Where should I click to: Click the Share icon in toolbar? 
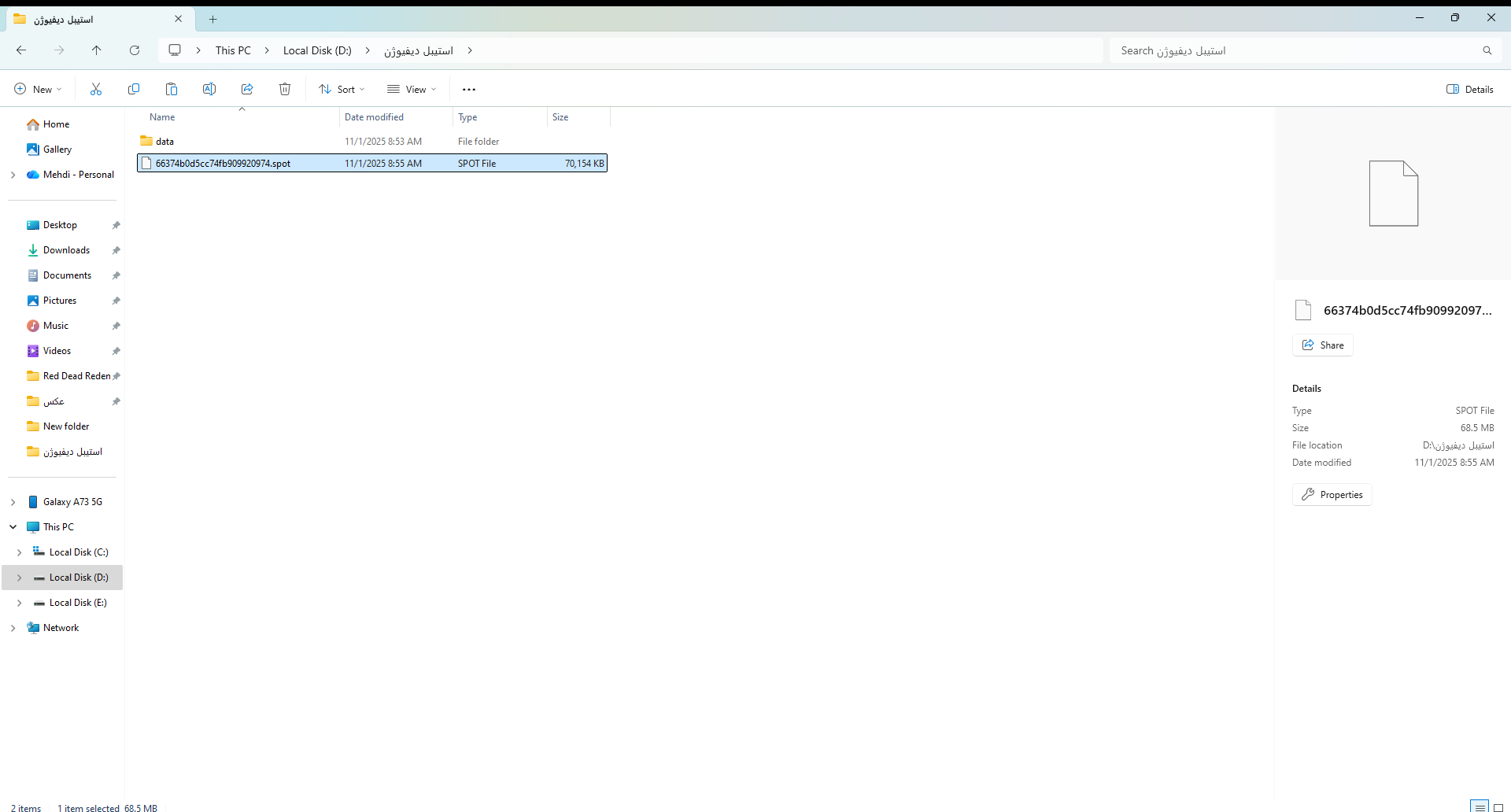coord(247,89)
